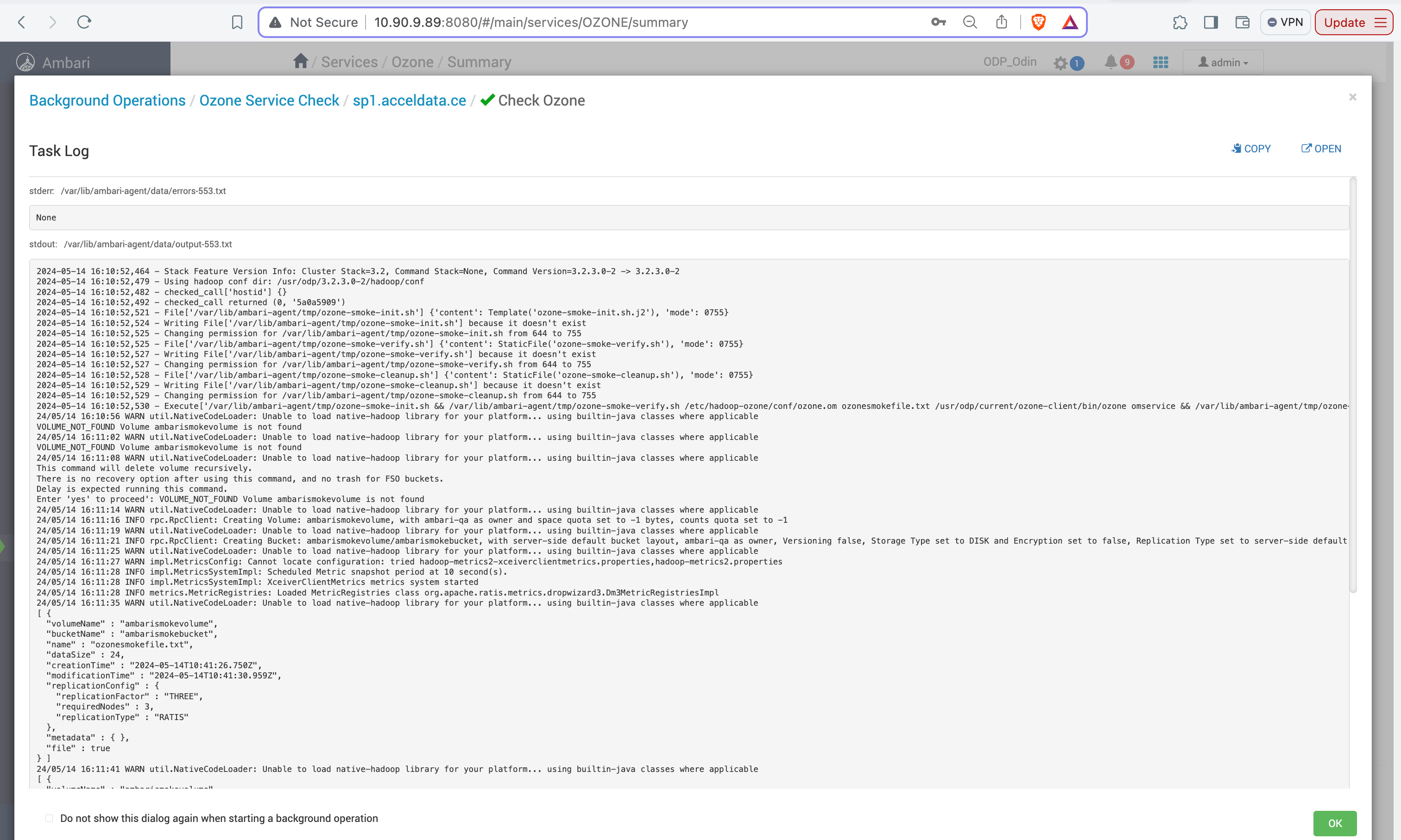Click log line "replicationFactor" : "THREE"

point(129,696)
